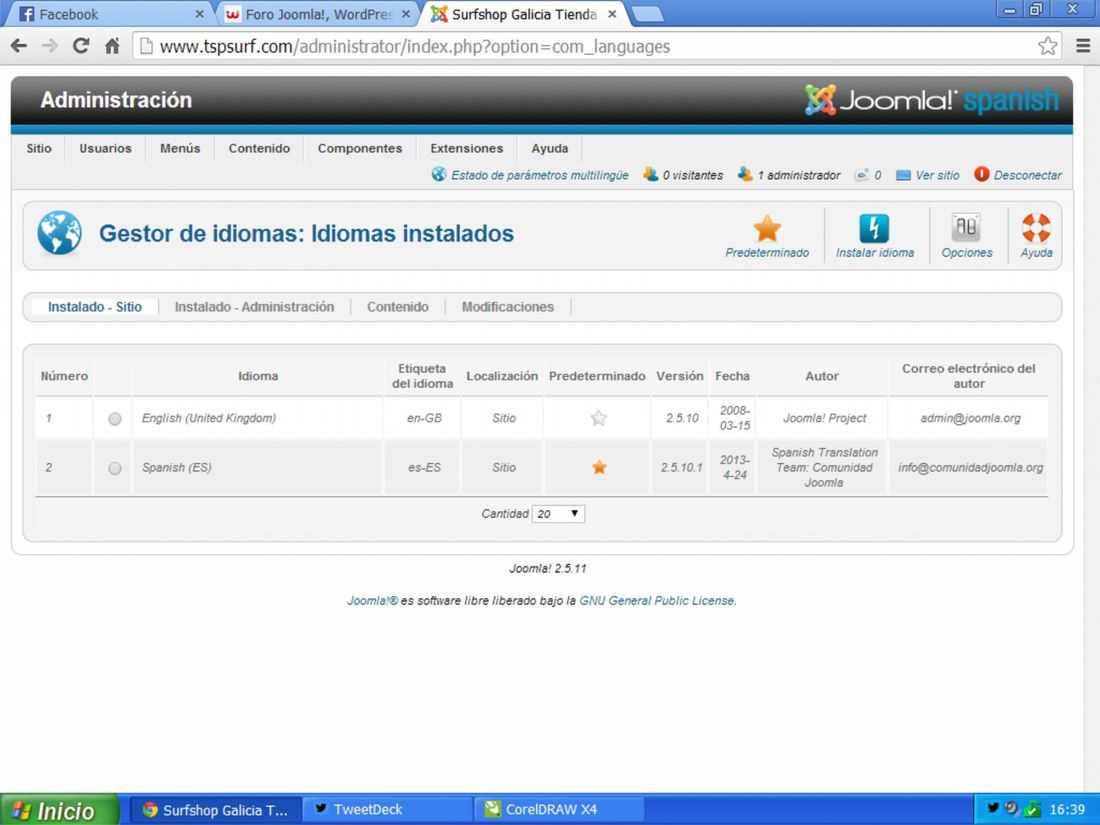Select the Spanish (ES) radio button
This screenshot has height=825, width=1100.
[114, 468]
